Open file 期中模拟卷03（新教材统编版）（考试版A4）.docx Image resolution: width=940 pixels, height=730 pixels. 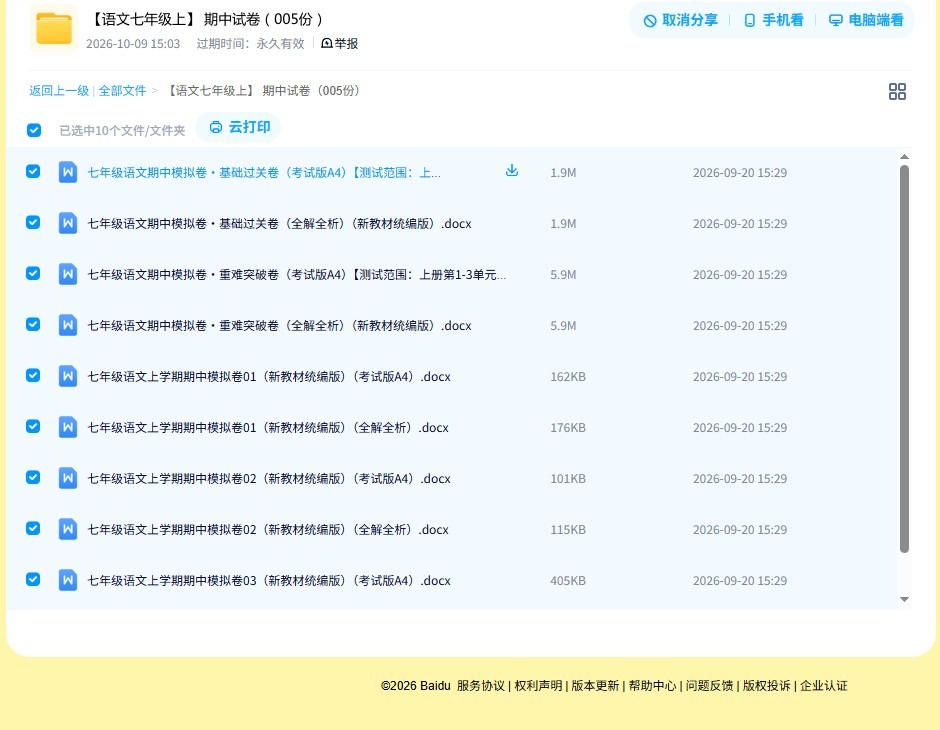pyautogui.click(x=269, y=580)
